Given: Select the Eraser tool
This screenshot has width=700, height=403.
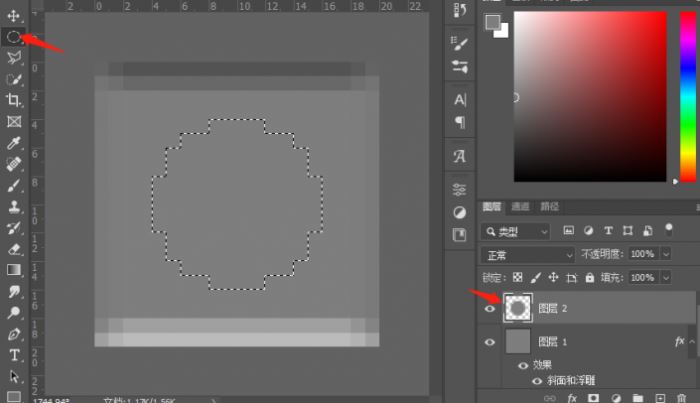Looking at the screenshot, I should [x=14, y=249].
